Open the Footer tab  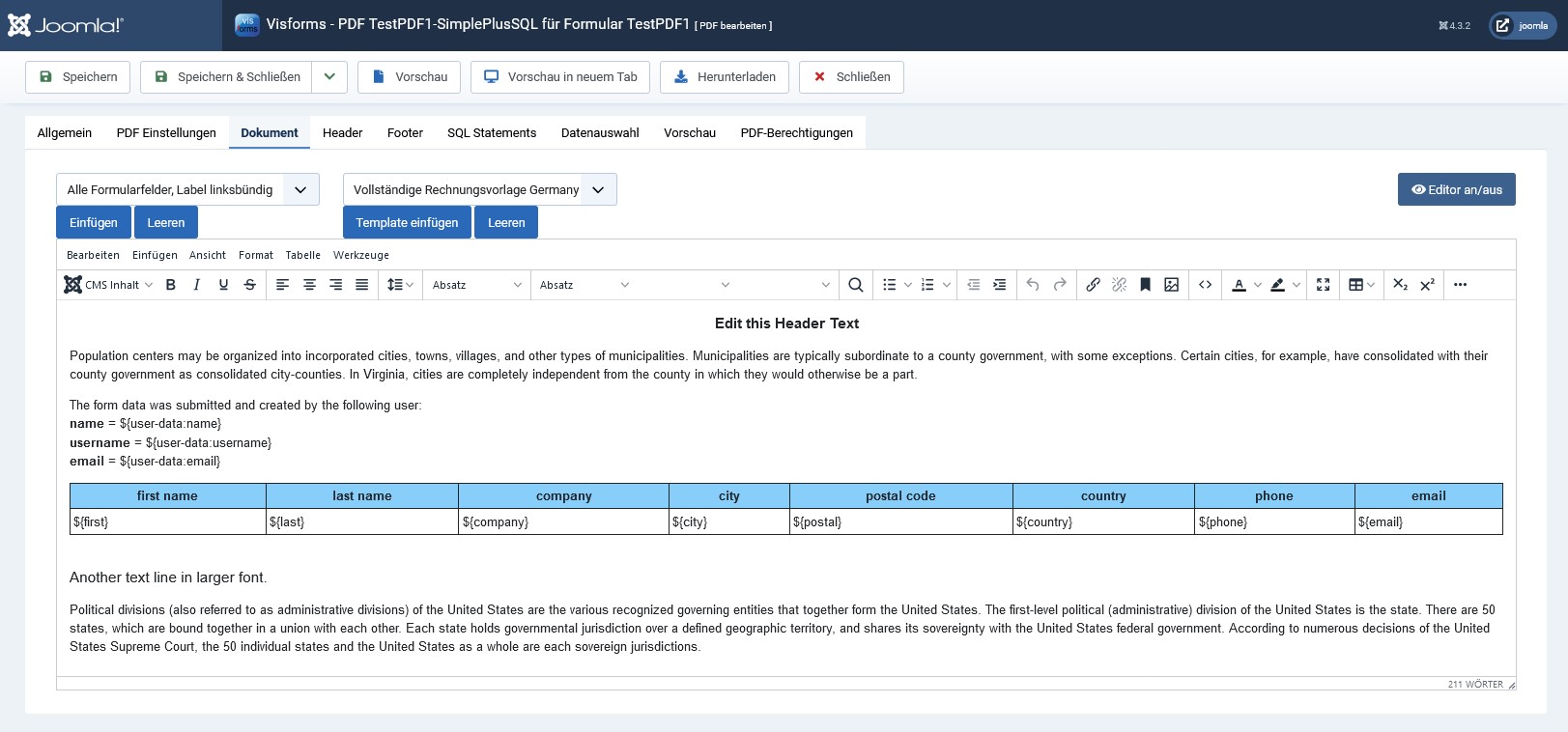tap(405, 133)
